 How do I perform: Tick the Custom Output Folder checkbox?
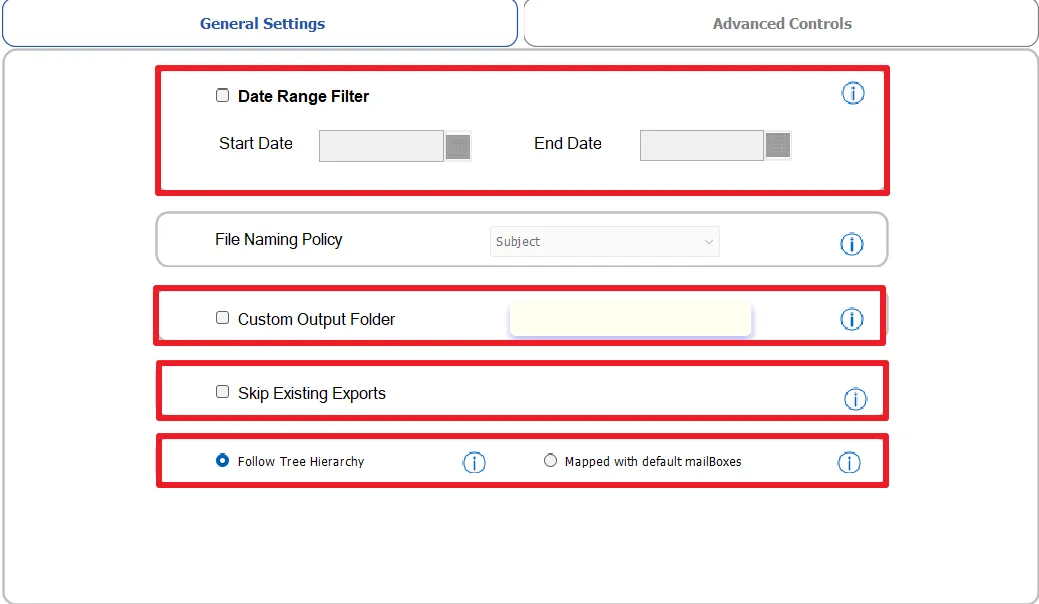(x=223, y=318)
